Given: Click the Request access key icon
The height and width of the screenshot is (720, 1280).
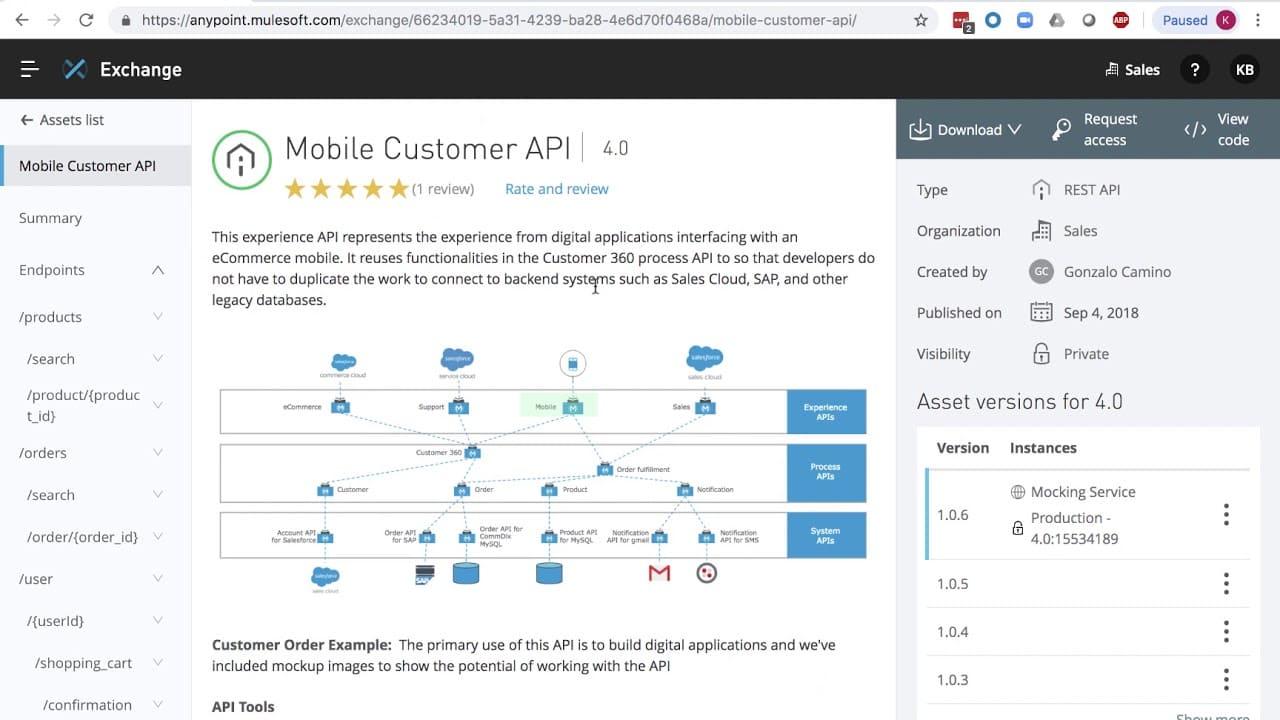Looking at the screenshot, I should tap(1061, 129).
